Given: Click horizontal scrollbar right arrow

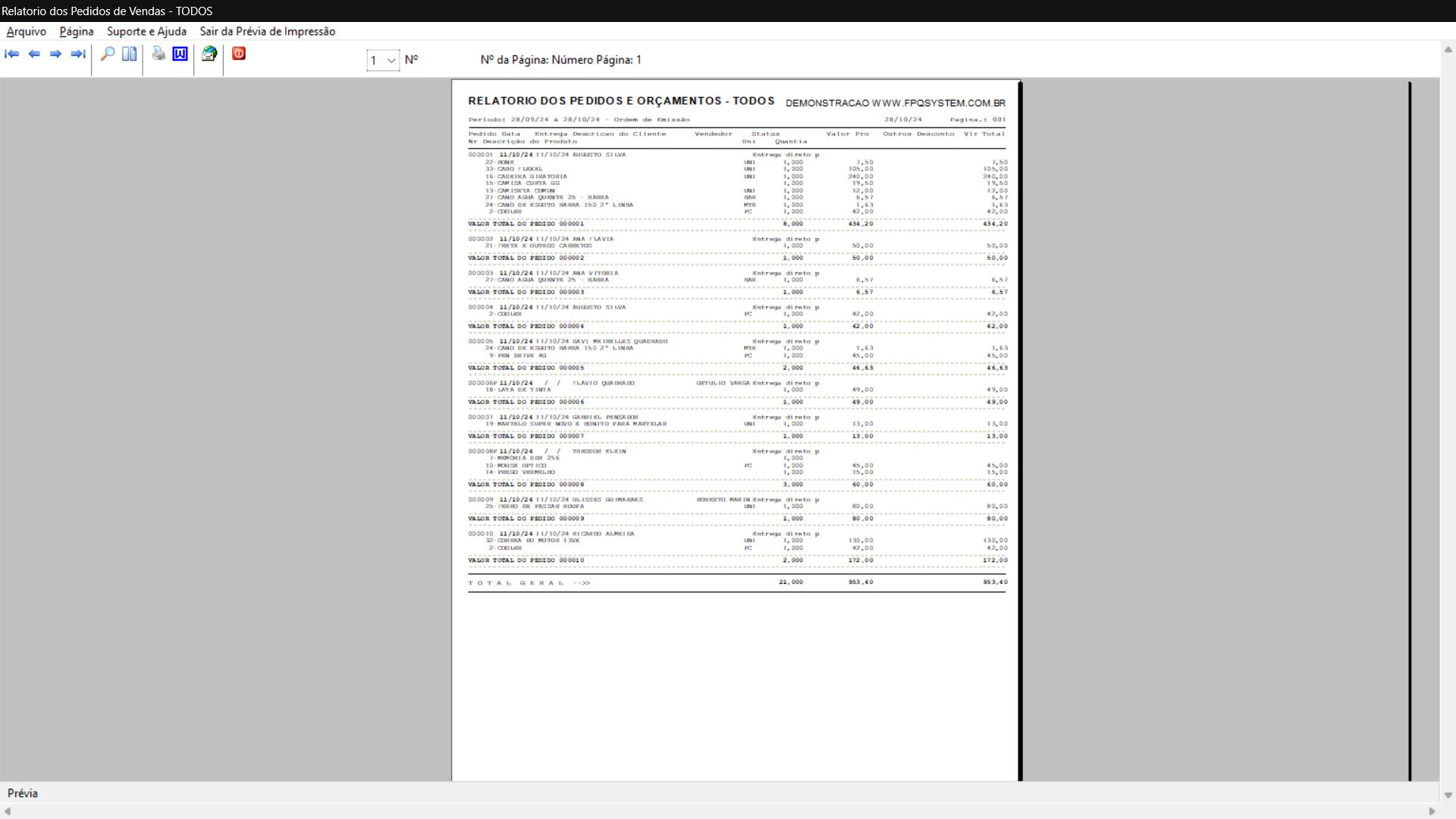Looking at the screenshot, I should tap(1432, 811).
